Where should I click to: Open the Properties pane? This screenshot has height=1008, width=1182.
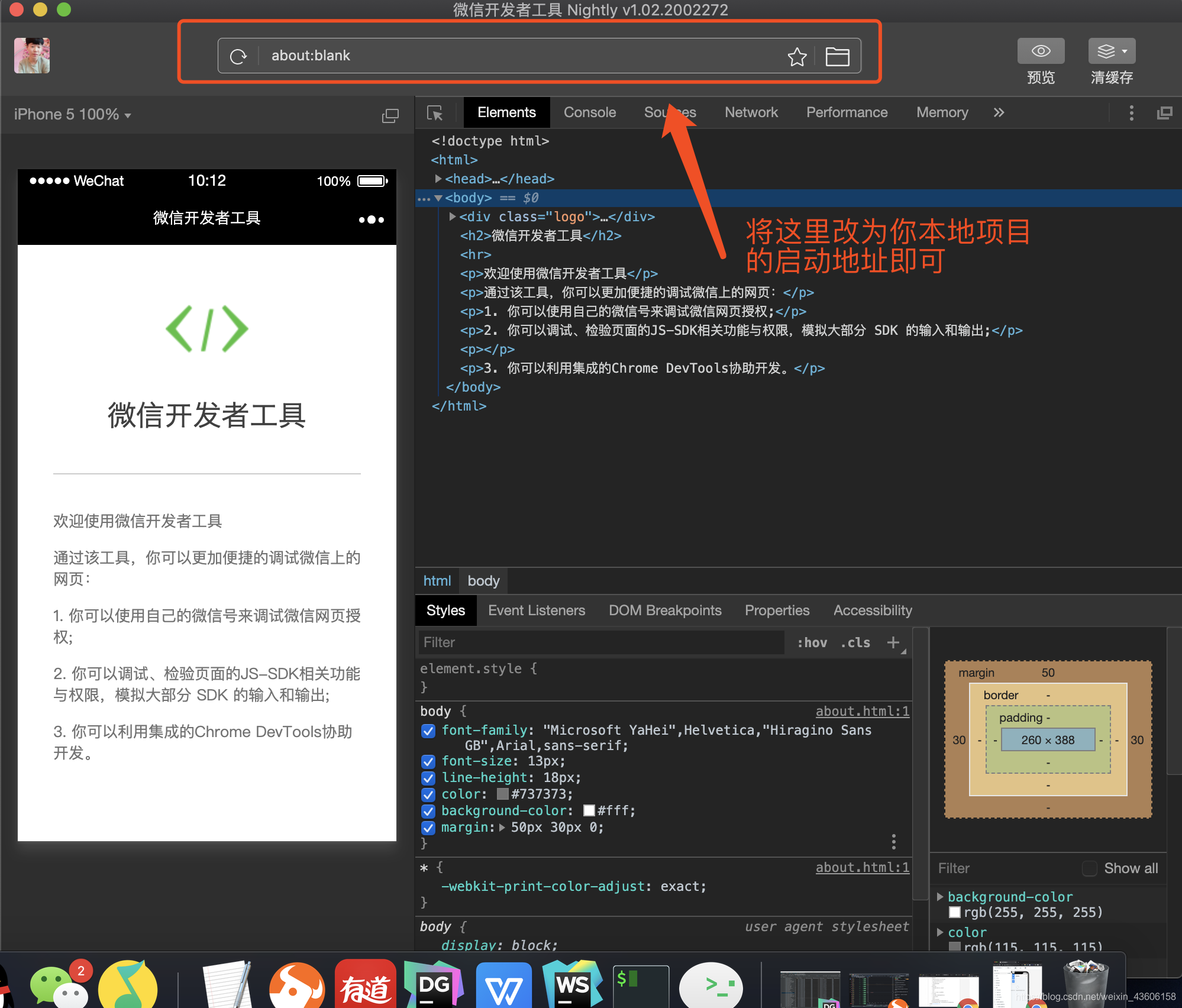(x=777, y=610)
